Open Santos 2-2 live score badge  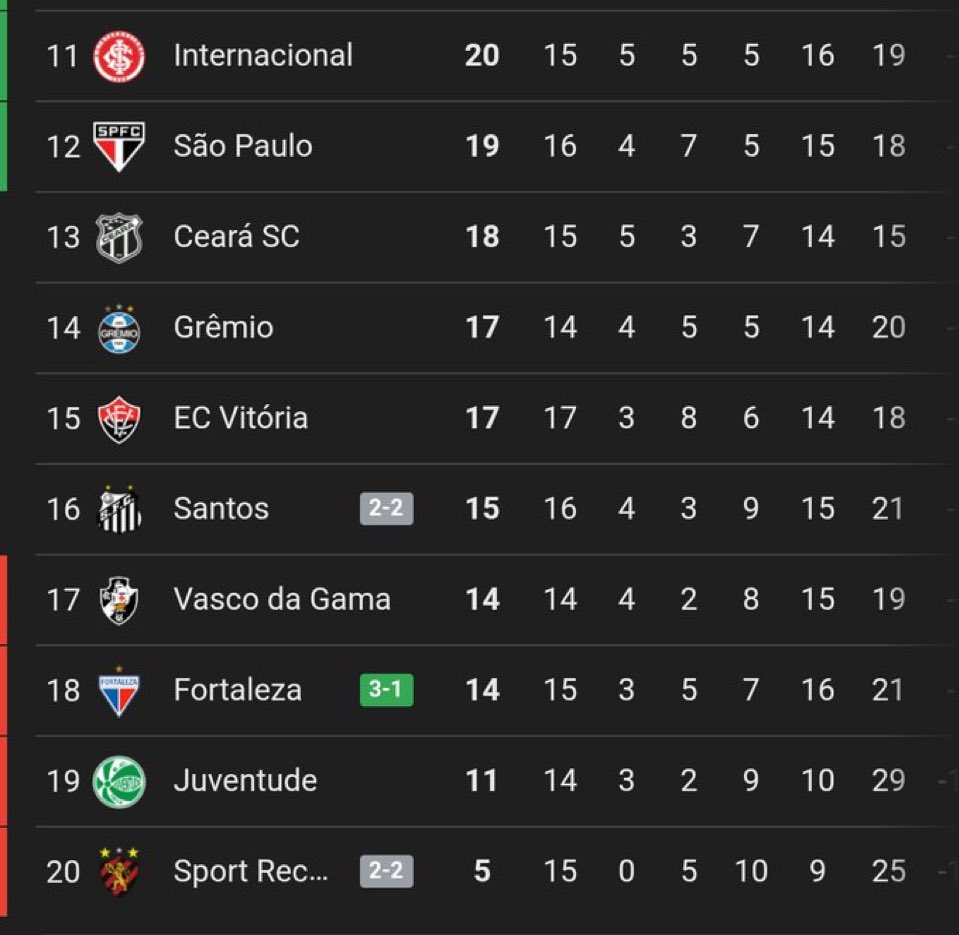pos(386,509)
